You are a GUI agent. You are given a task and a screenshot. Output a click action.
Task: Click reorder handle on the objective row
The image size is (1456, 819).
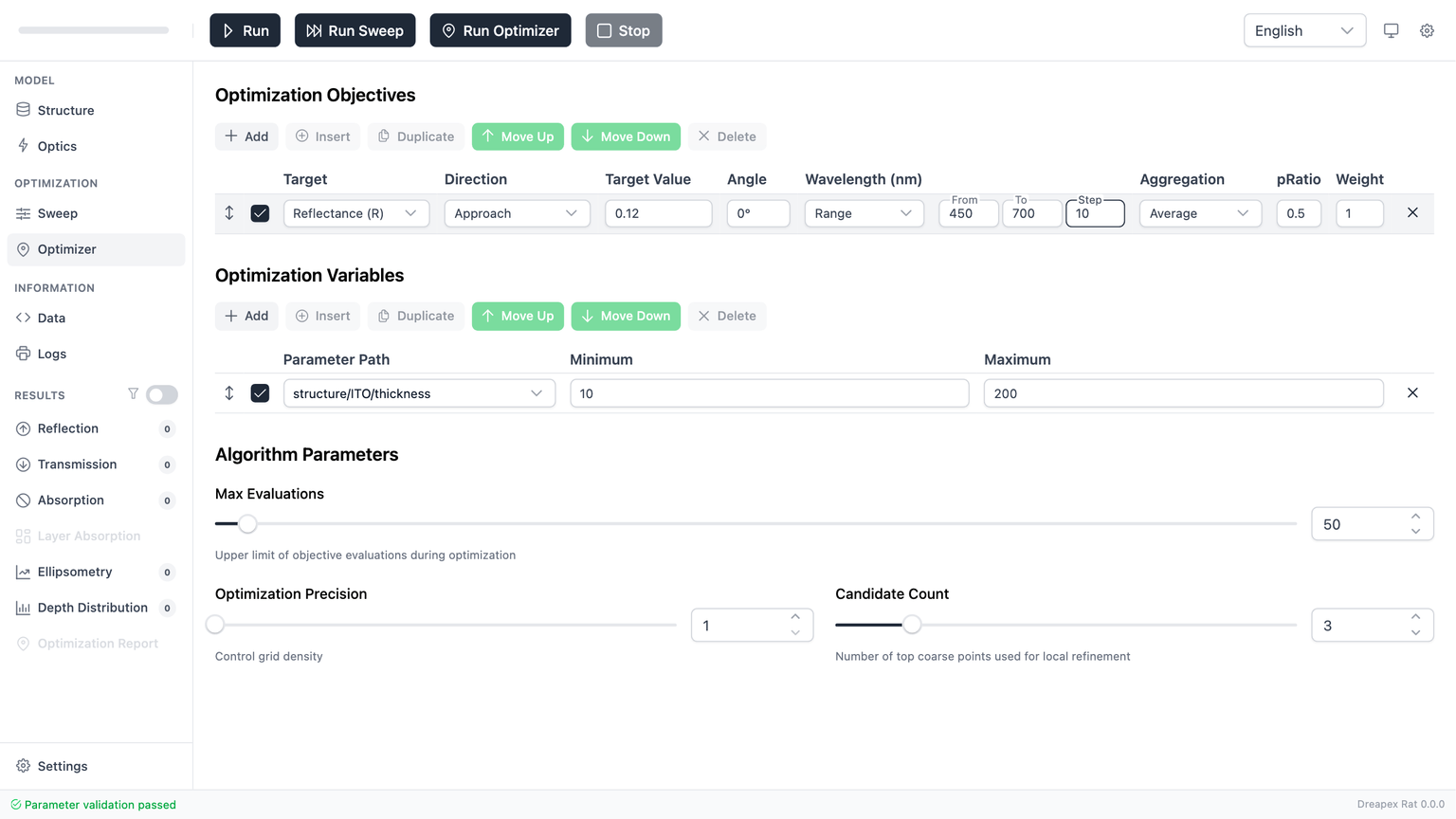(x=229, y=213)
